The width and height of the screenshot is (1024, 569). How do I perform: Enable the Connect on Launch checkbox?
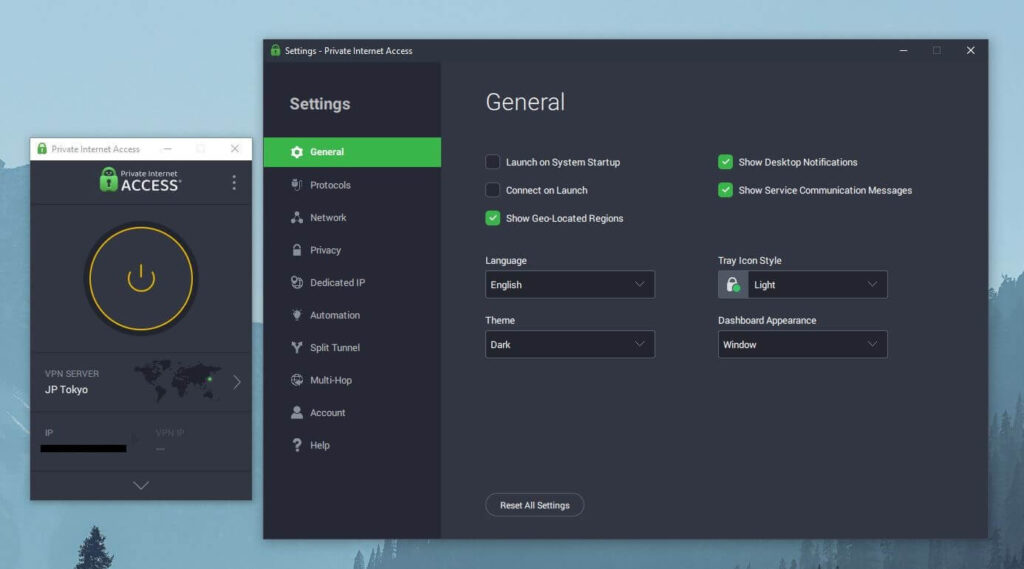493,190
